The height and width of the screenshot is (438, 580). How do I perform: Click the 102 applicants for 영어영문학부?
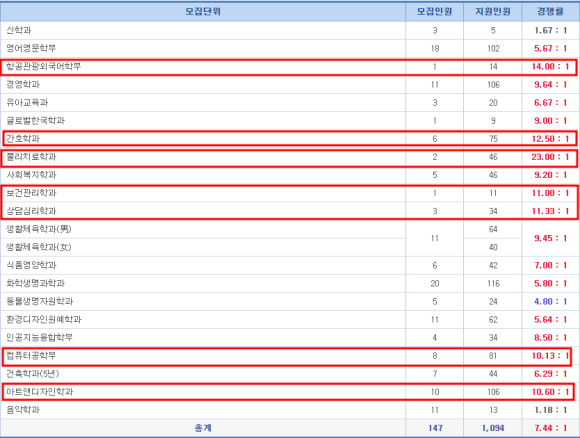[493, 48]
